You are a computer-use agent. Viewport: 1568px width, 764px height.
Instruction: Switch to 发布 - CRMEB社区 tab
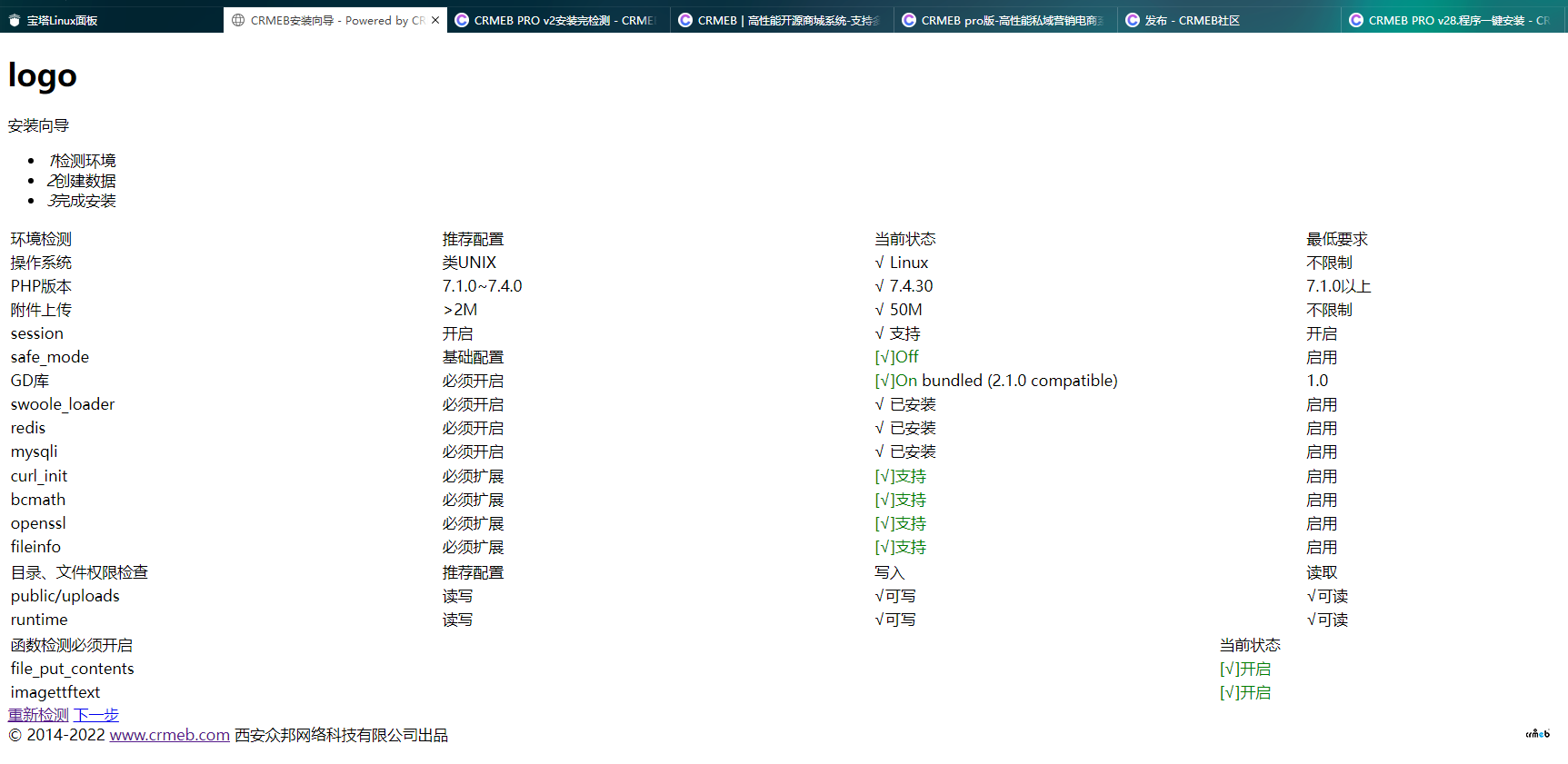click(1230, 20)
